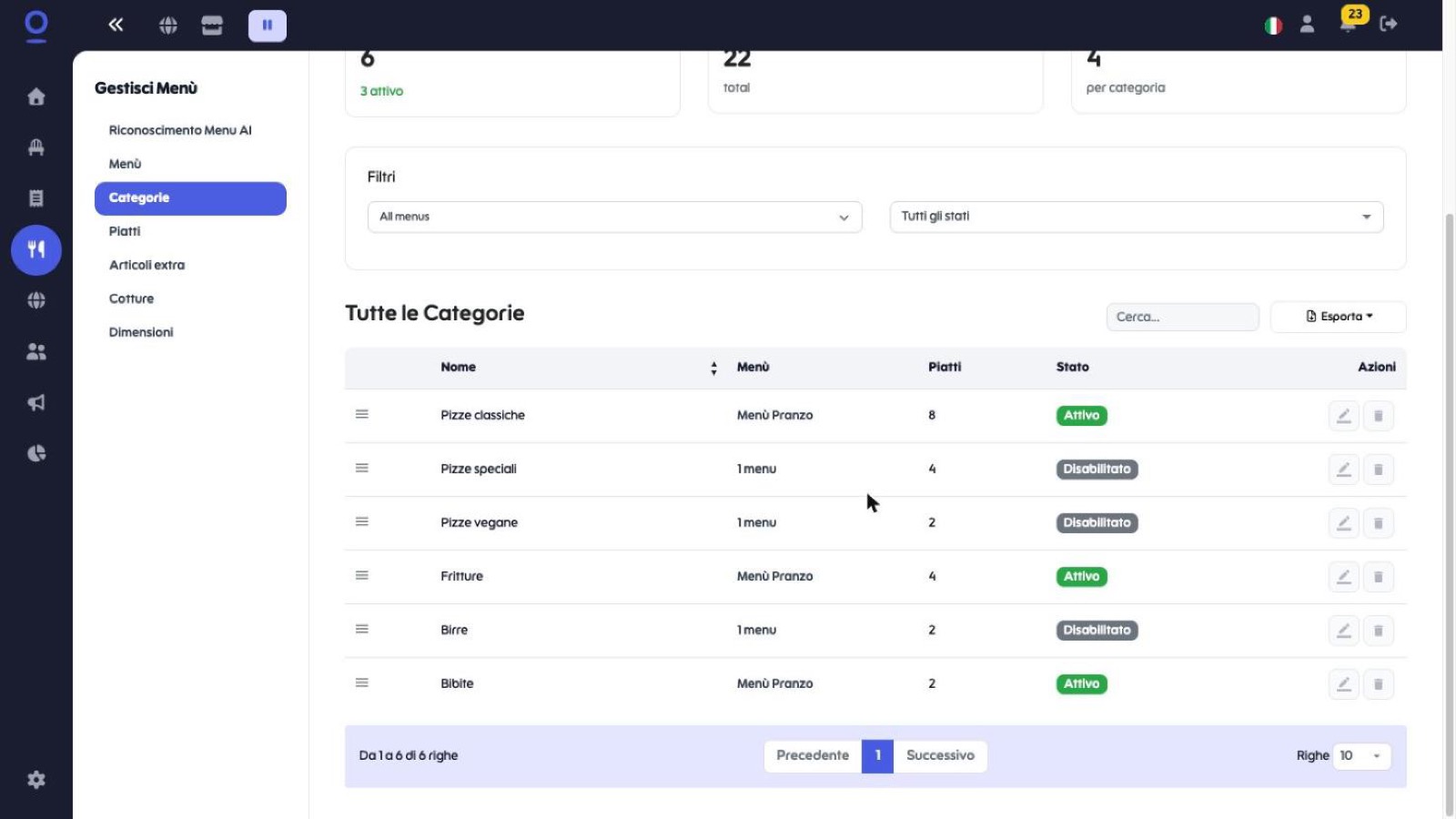
Task: Open the Tutti gli stati dropdown
Action: click(1137, 217)
